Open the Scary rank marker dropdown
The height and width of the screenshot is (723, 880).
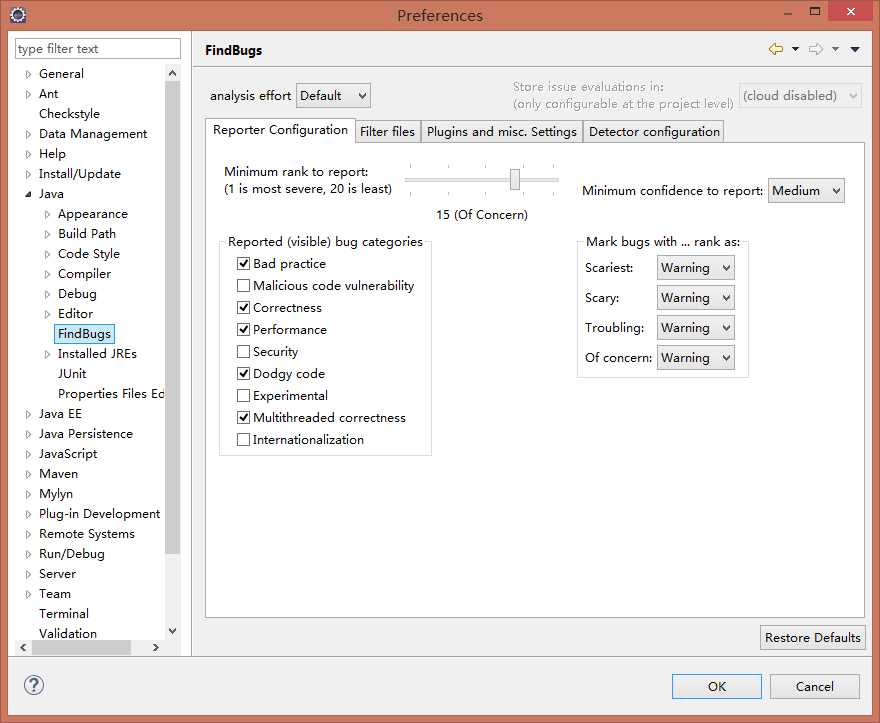[x=695, y=298]
